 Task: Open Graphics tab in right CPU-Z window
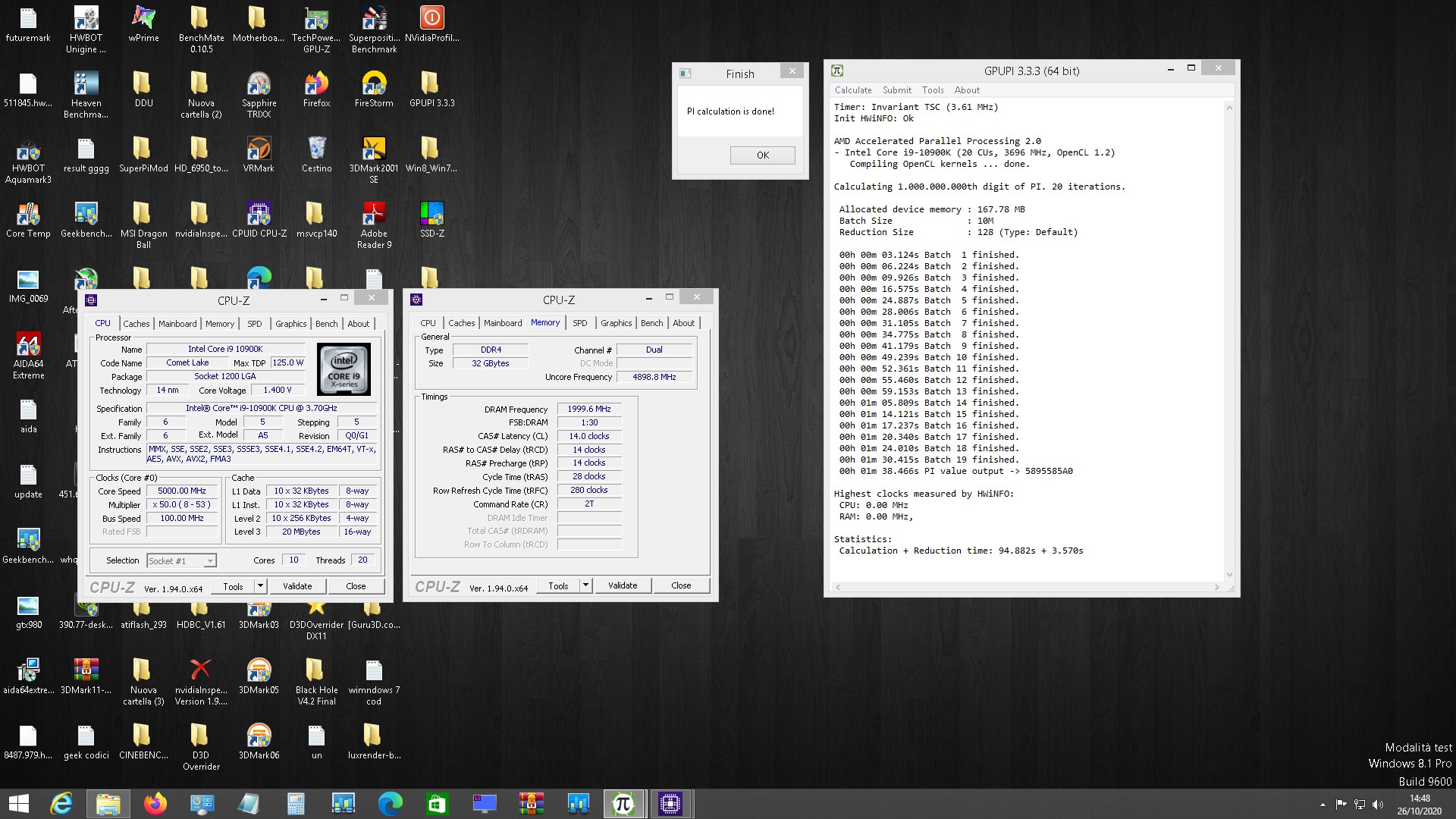point(617,323)
